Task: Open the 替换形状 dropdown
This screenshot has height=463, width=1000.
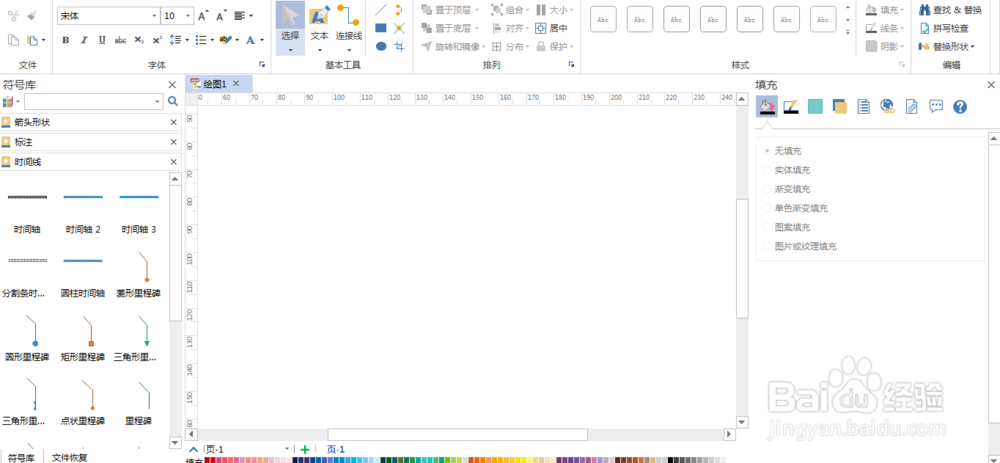Action: pyautogui.click(x=946, y=47)
